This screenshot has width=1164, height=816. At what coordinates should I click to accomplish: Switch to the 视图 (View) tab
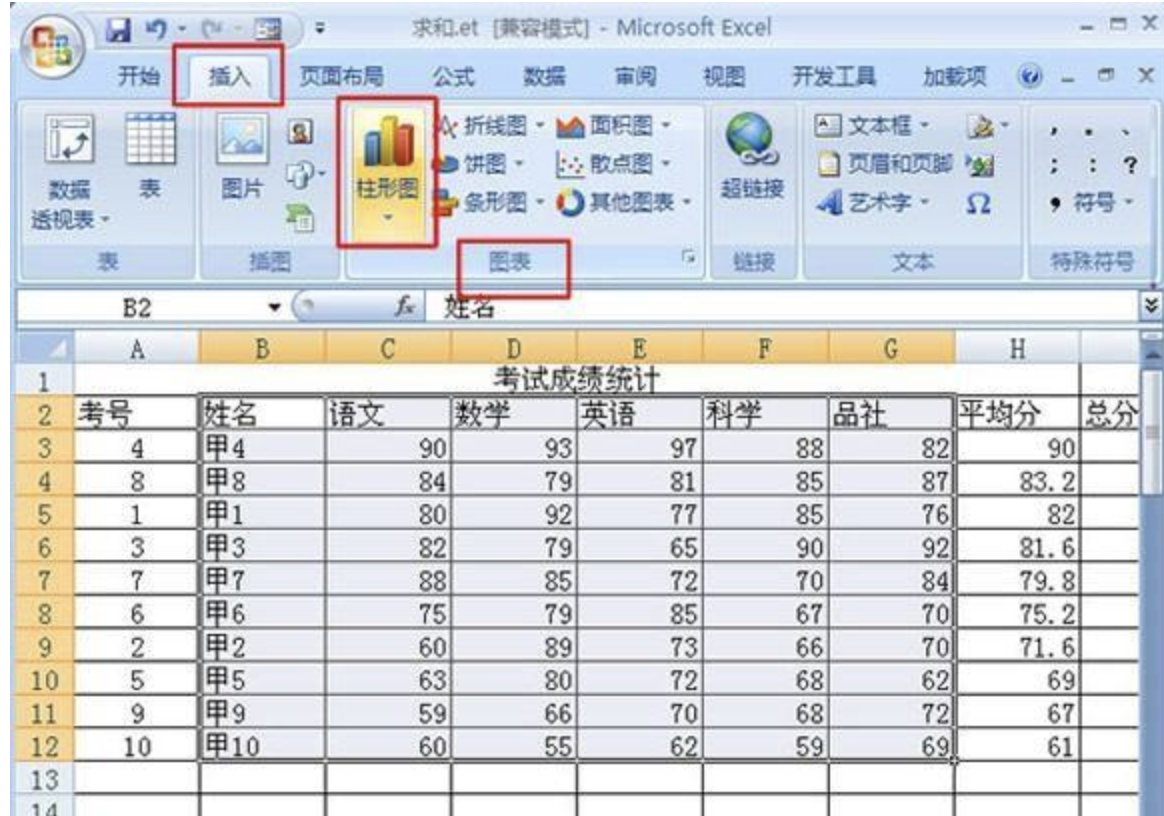pyautogui.click(x=724, y=76)
